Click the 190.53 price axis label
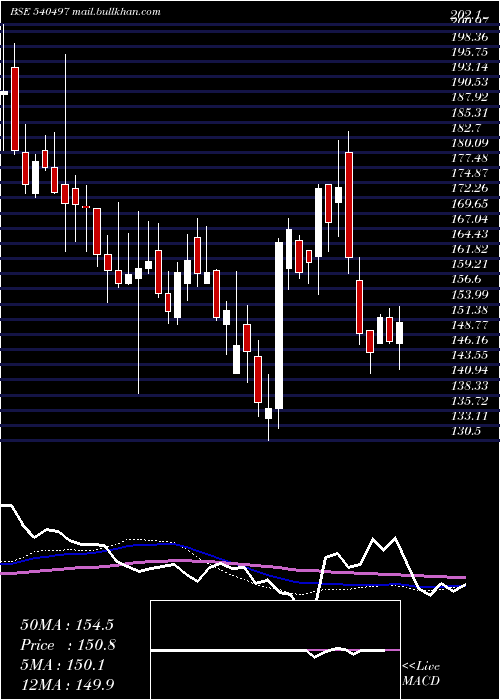This screenshot has height=700, width=500. 469,82
